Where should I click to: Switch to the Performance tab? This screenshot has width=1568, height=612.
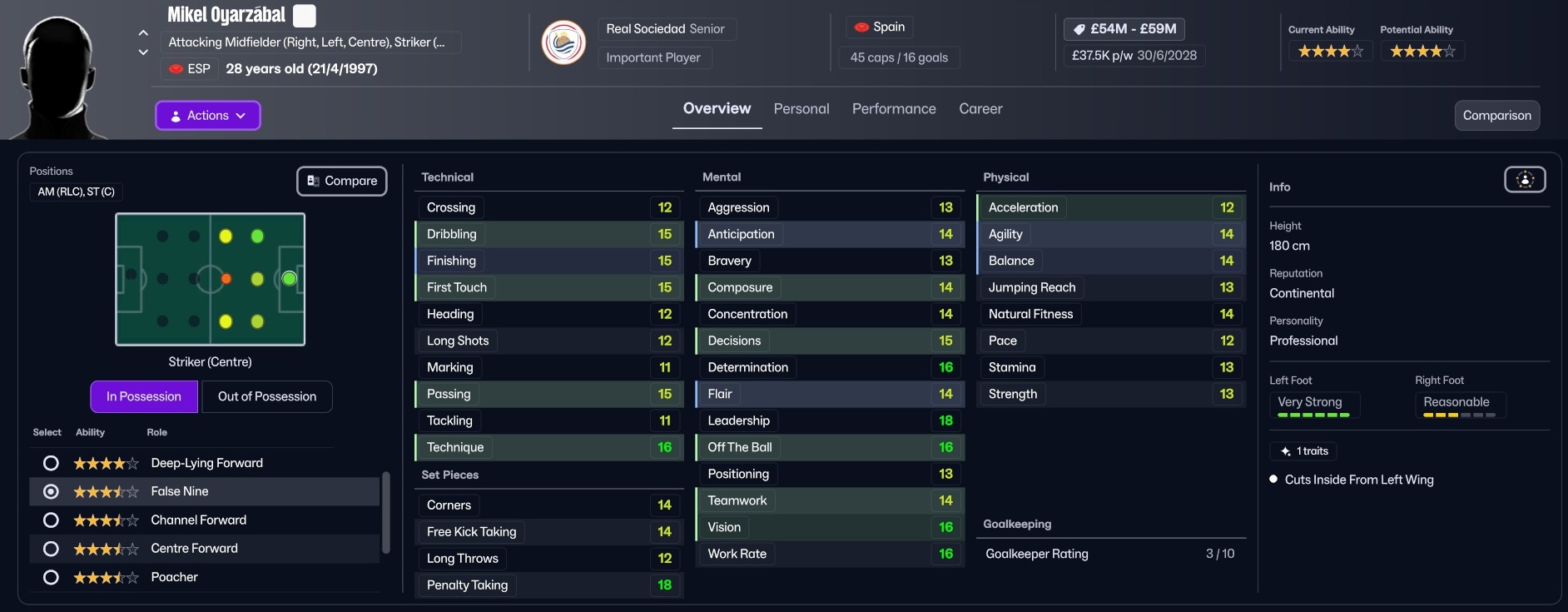[894, 109]
